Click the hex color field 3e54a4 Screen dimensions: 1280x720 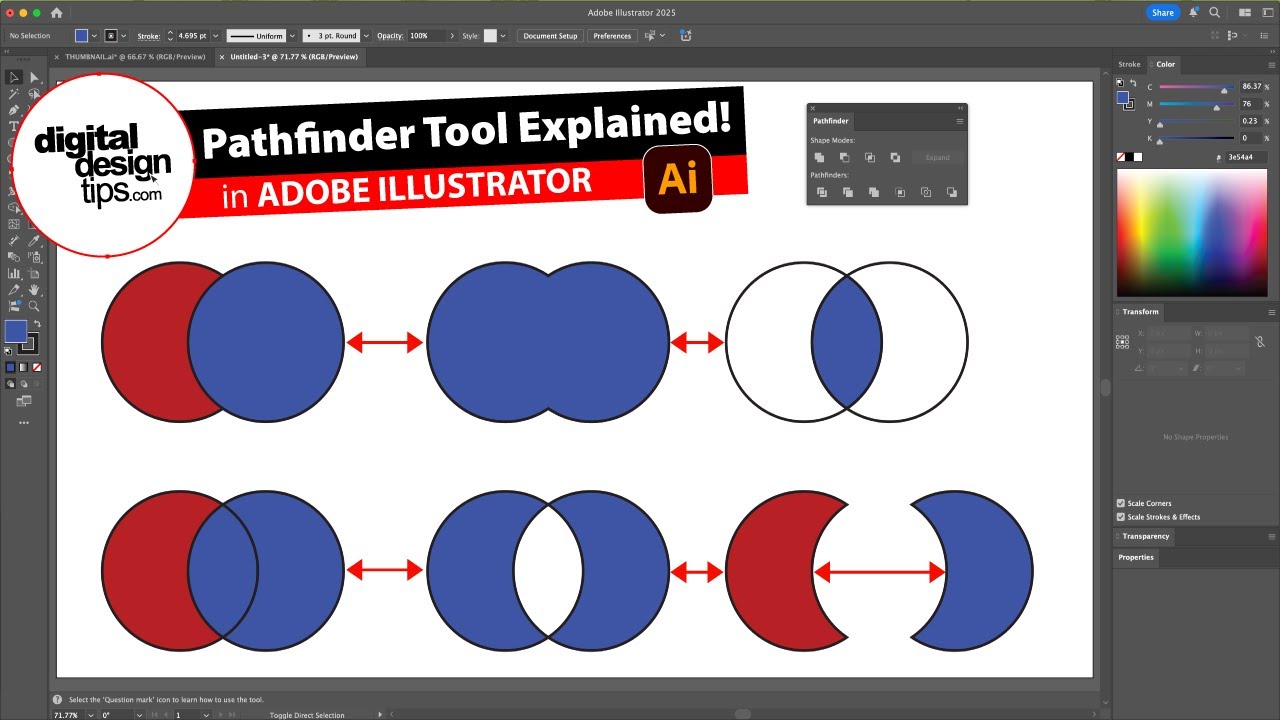coord(1246,157)
